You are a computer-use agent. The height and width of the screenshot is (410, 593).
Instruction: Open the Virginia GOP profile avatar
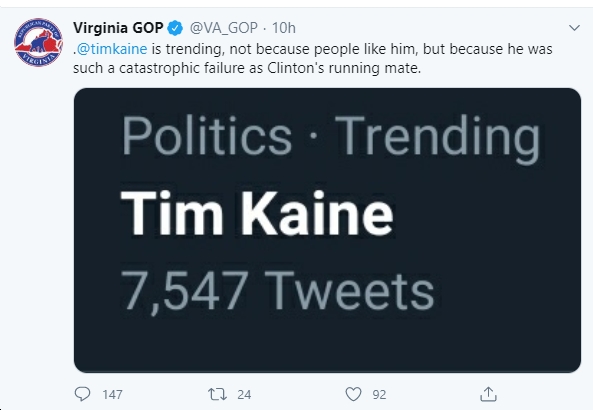click(x=38, y=42)
